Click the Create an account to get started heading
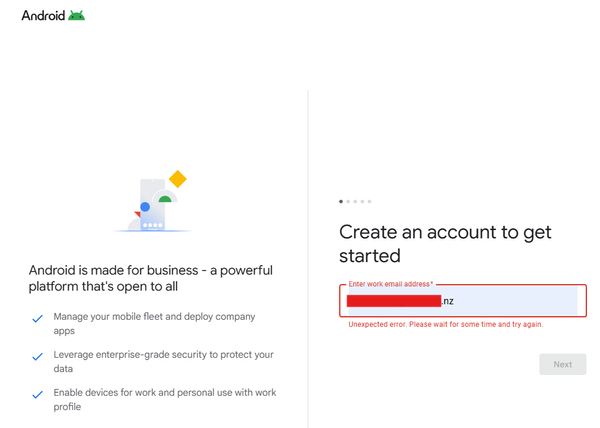 point(445,244)
